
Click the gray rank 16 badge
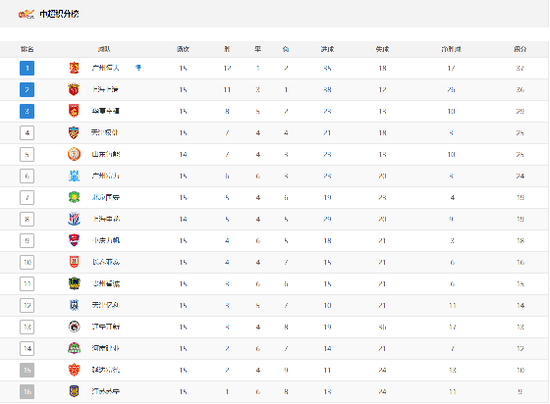(27, 391)
